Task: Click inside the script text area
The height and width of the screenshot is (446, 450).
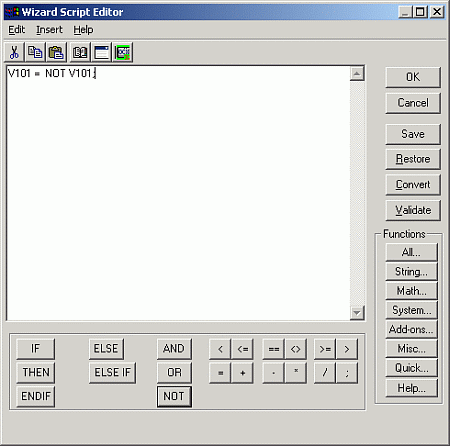Action: 178,193
